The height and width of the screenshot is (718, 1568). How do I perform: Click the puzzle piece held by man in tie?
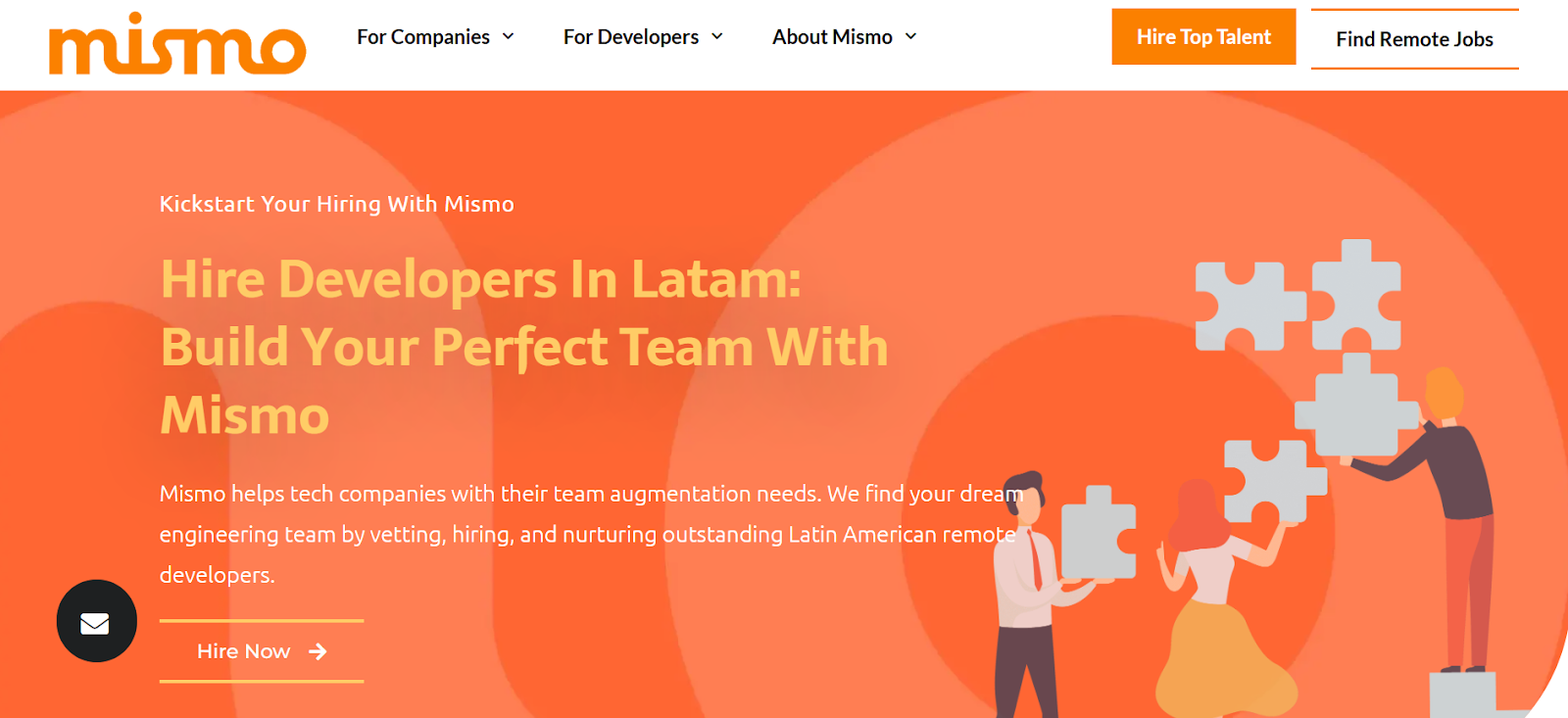(x=1099, y=533)
